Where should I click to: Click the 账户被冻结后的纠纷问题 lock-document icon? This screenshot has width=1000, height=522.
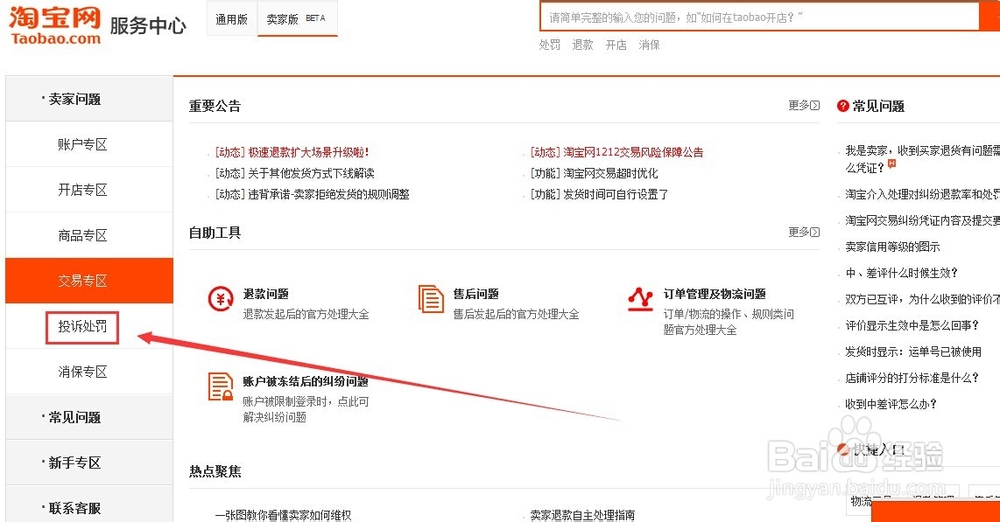tap(220, 387)
